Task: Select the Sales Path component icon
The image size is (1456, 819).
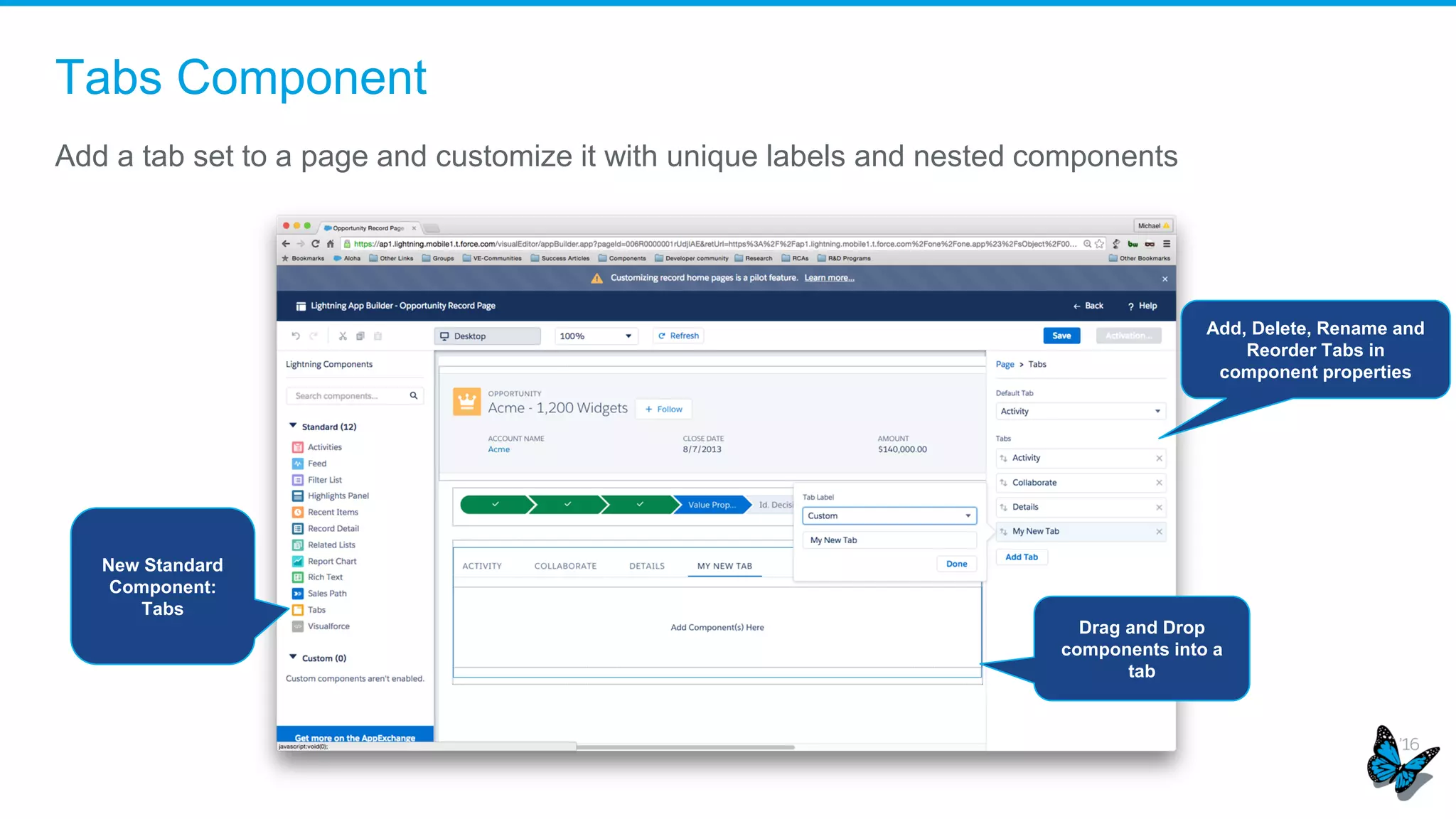Action: tap(298, 594)
